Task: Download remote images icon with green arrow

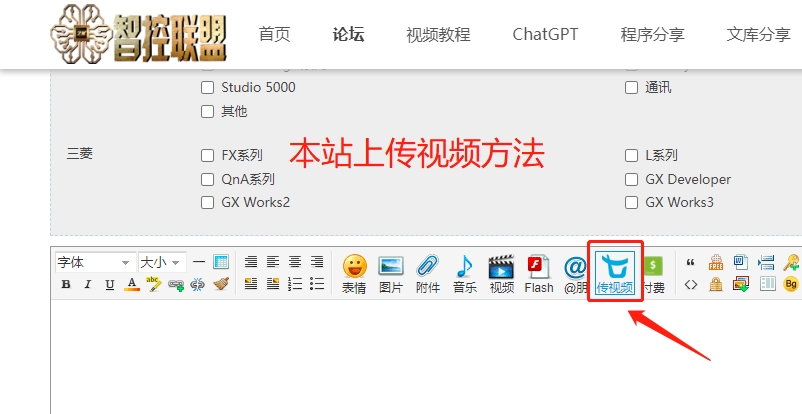Action: (x=741, y=284)
